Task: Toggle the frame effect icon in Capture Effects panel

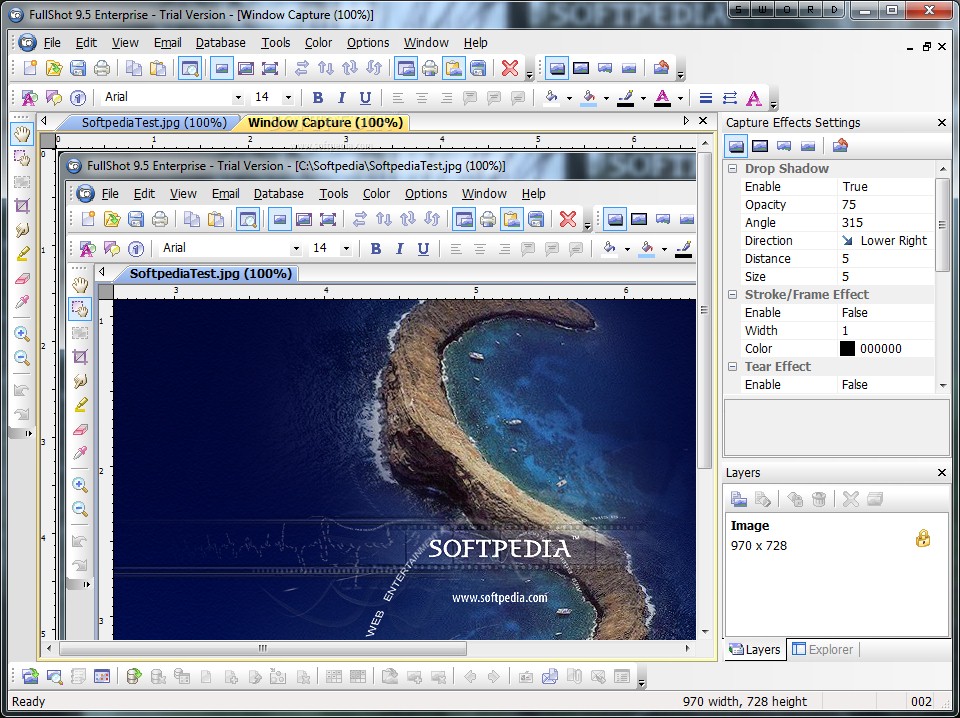Action: click(760, 146)
